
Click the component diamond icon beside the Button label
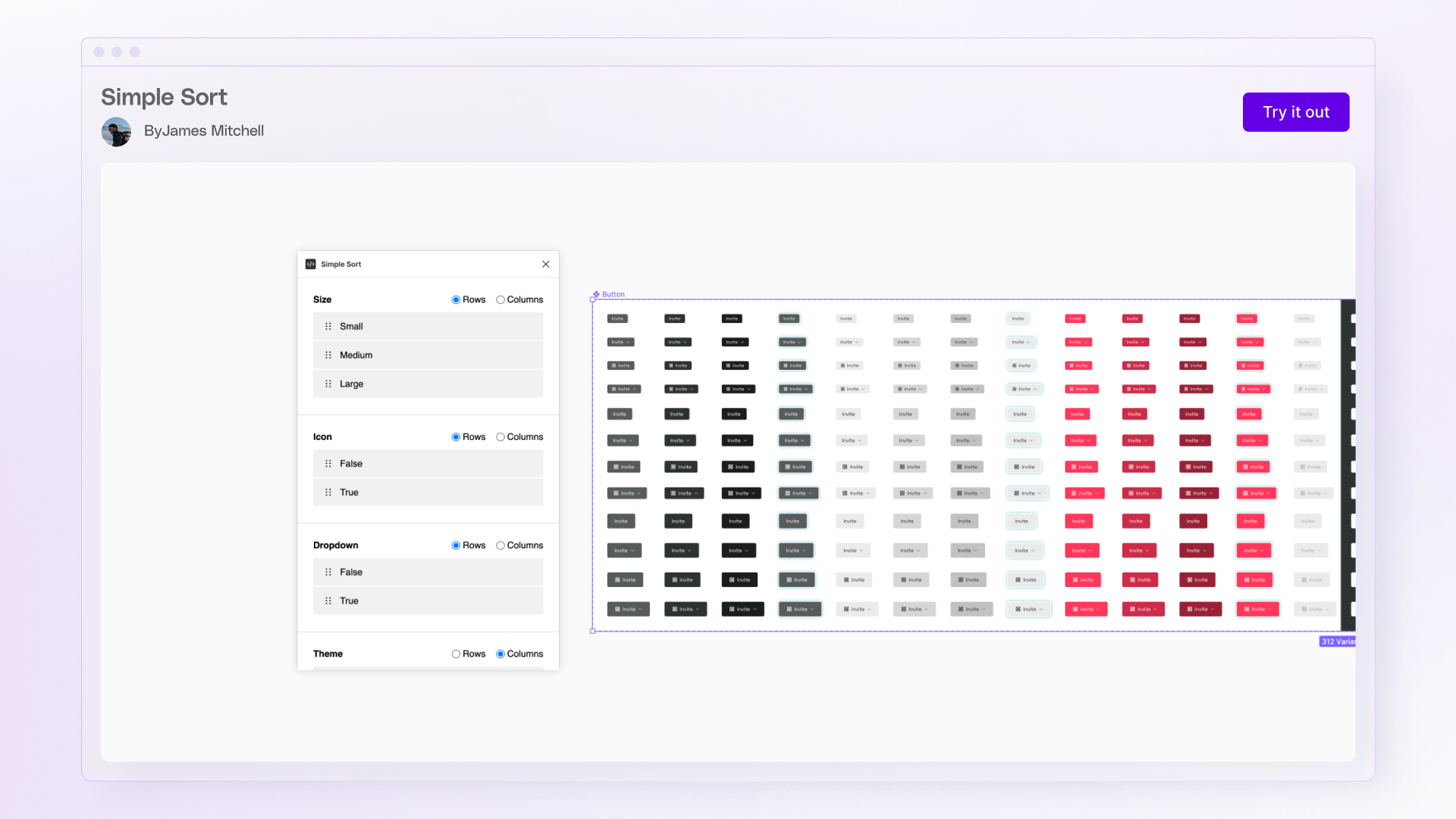pos(596,294)
